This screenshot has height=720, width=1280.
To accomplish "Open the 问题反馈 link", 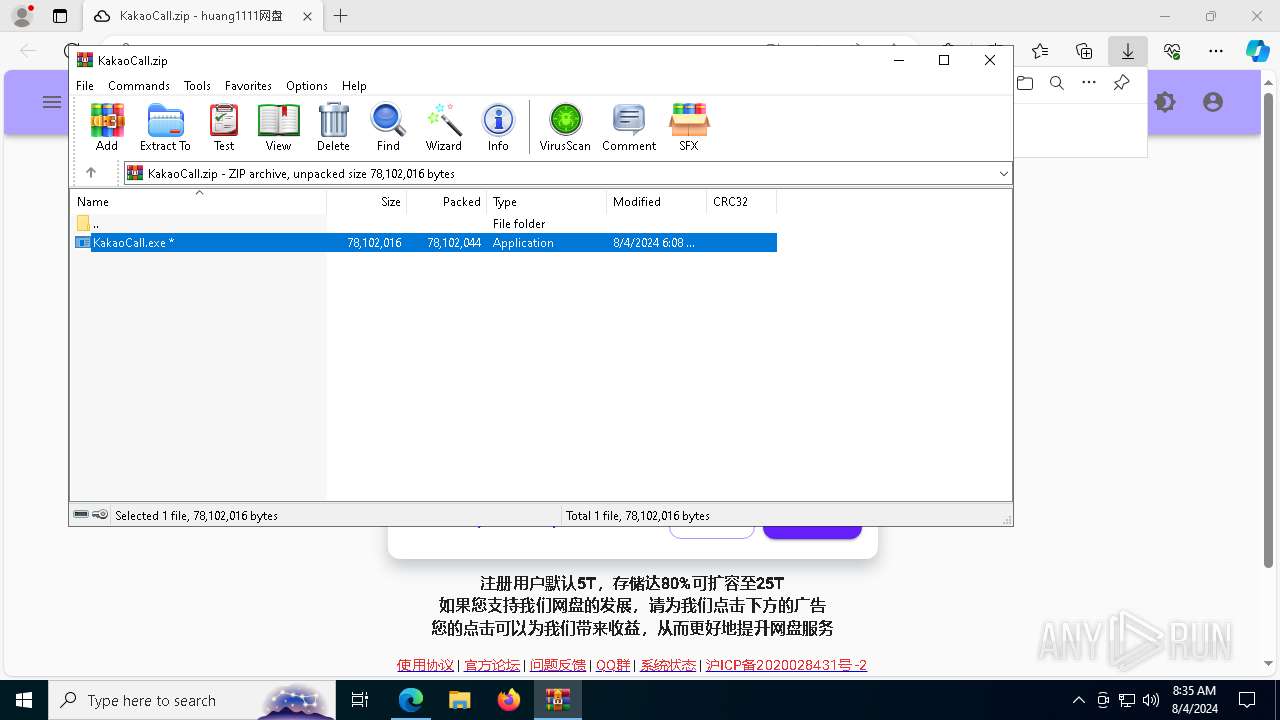I will 558,665.
